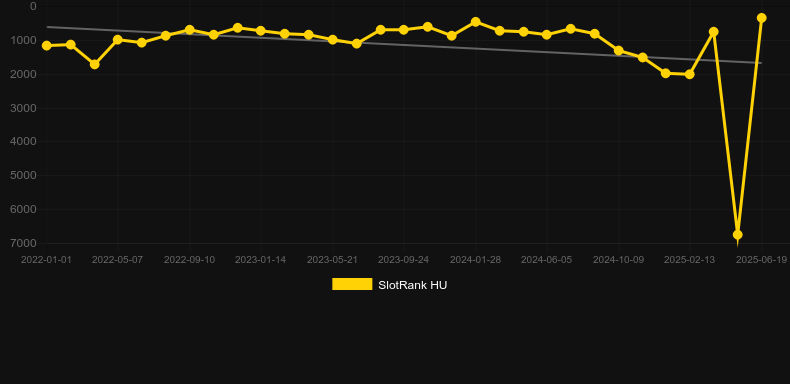Click the 2025-06-19 x-axis label
This screenshot has width=790, height=384.
coord(761,260)
